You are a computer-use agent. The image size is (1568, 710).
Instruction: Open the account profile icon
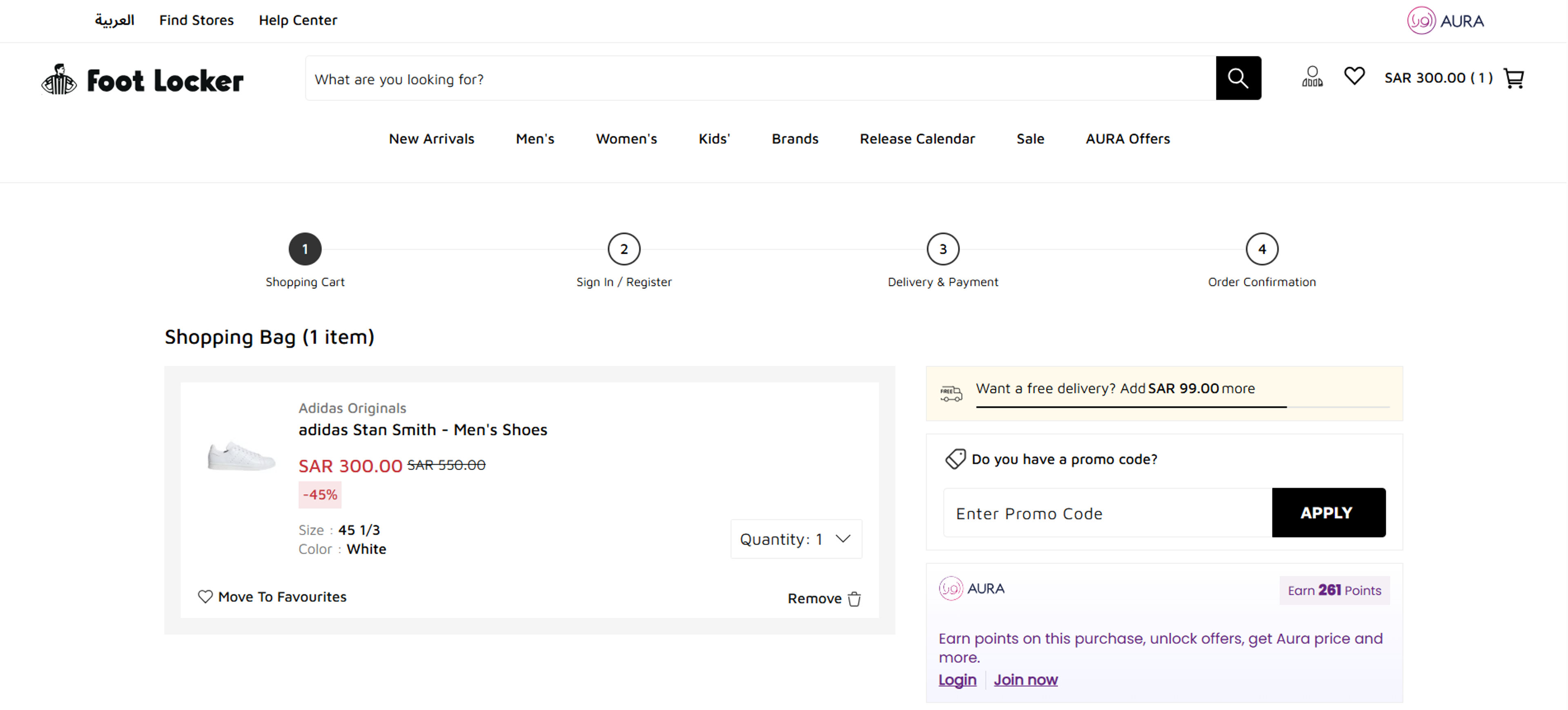pos(1312,77)
